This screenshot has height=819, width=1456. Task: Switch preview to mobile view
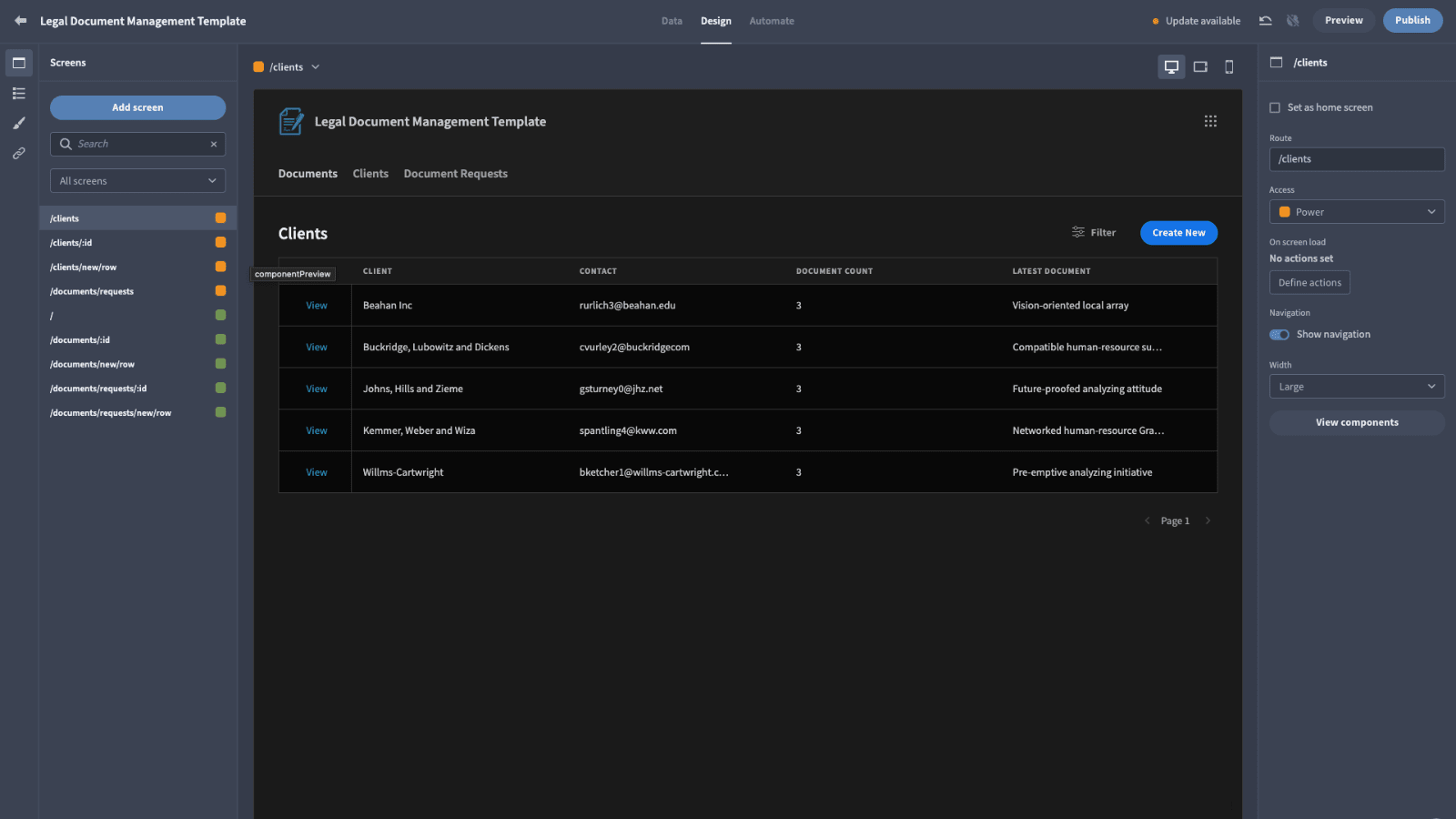[1229, 66]
